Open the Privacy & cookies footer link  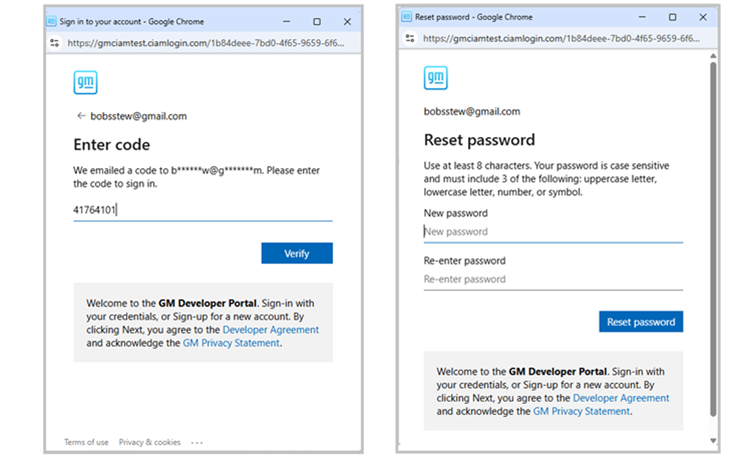click(x=149, y=442)
